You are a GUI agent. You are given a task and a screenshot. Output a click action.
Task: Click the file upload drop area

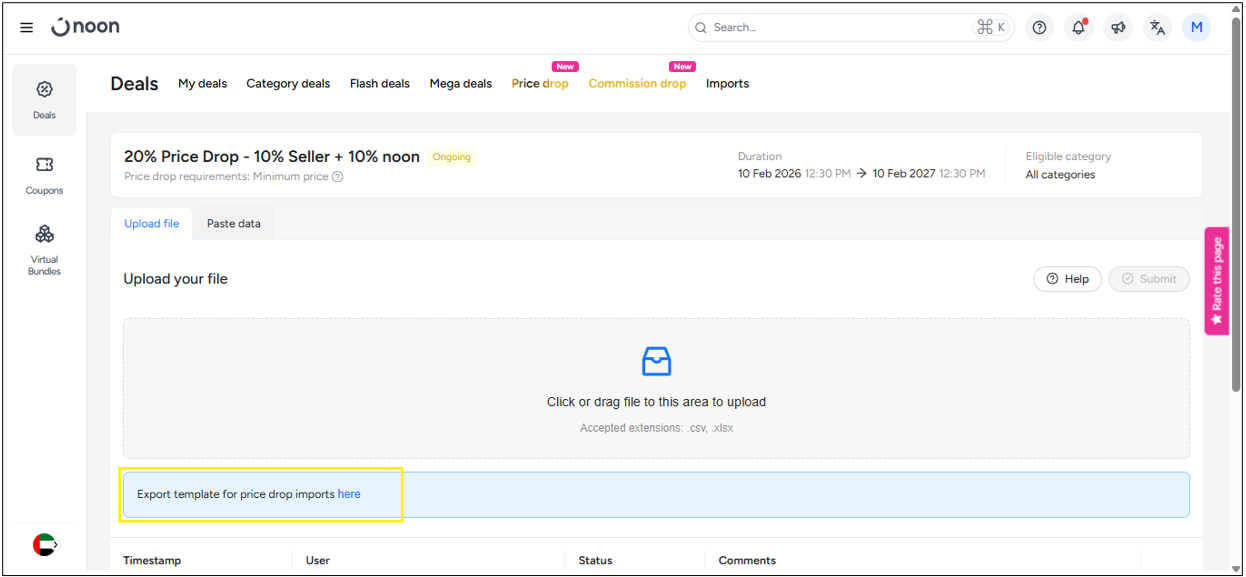(656, 388)
